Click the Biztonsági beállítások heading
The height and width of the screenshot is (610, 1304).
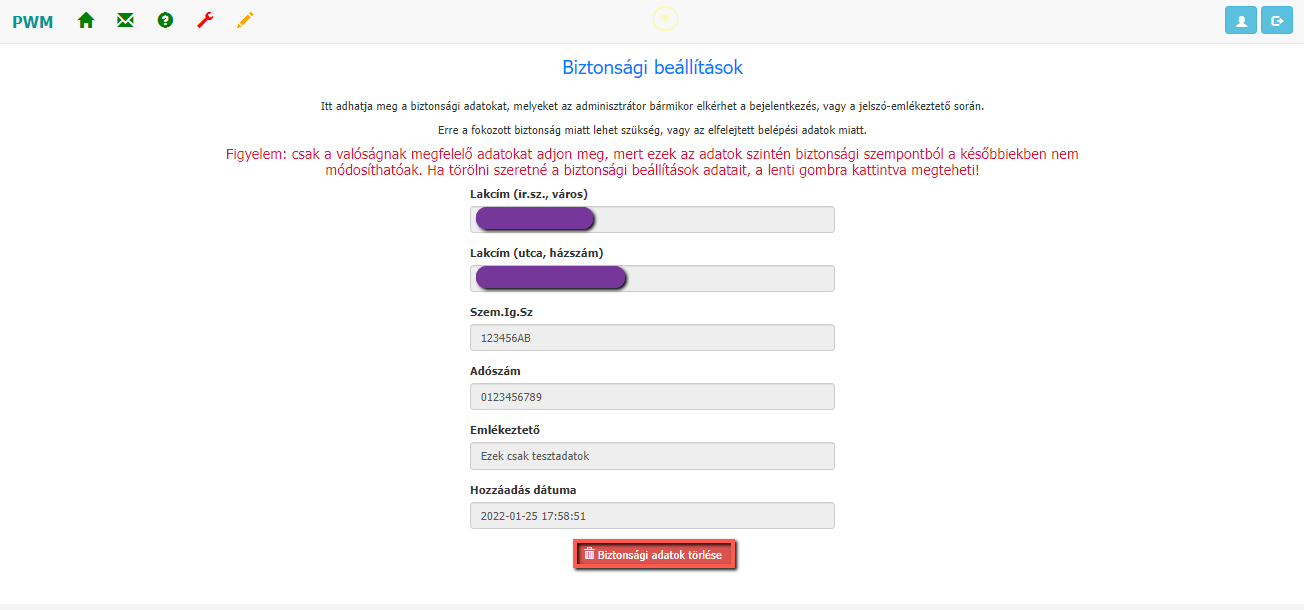[x=652, y=68]
